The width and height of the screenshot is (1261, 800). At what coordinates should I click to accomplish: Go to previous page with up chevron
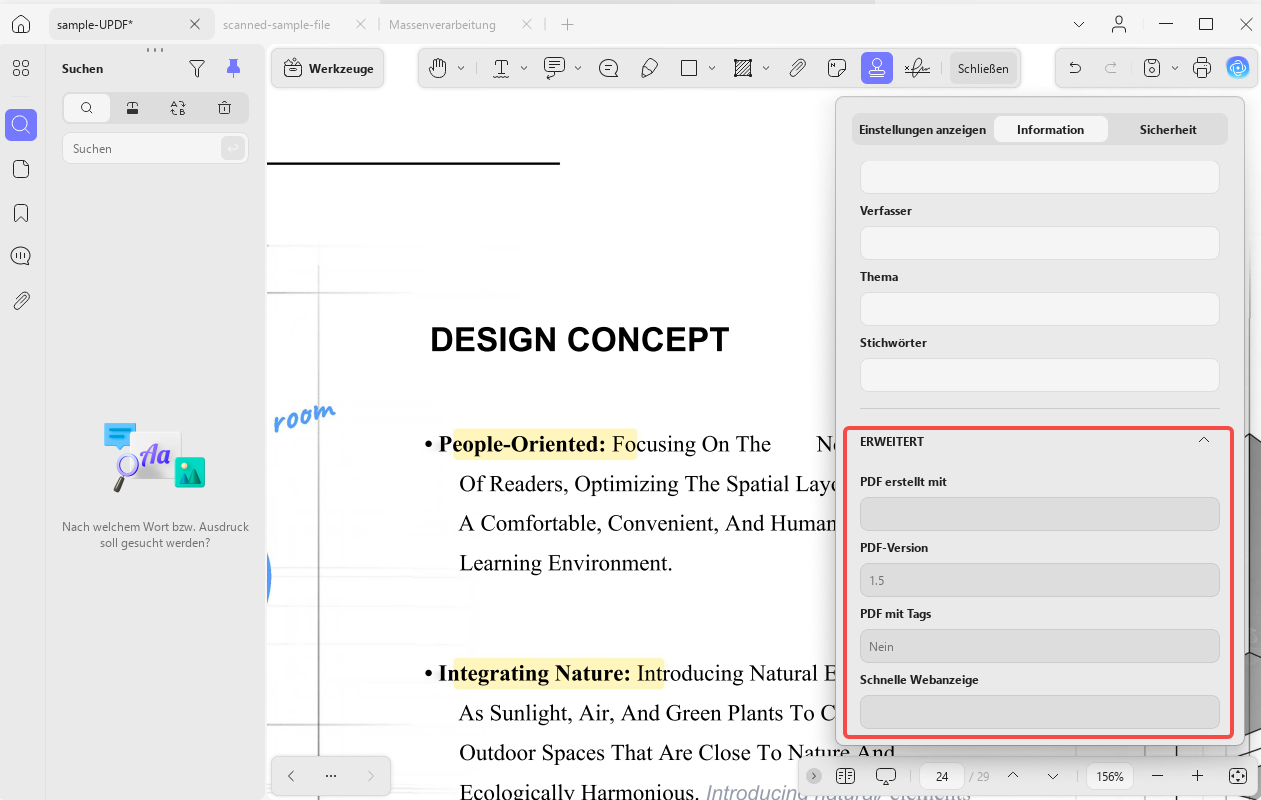[1013, 776]
